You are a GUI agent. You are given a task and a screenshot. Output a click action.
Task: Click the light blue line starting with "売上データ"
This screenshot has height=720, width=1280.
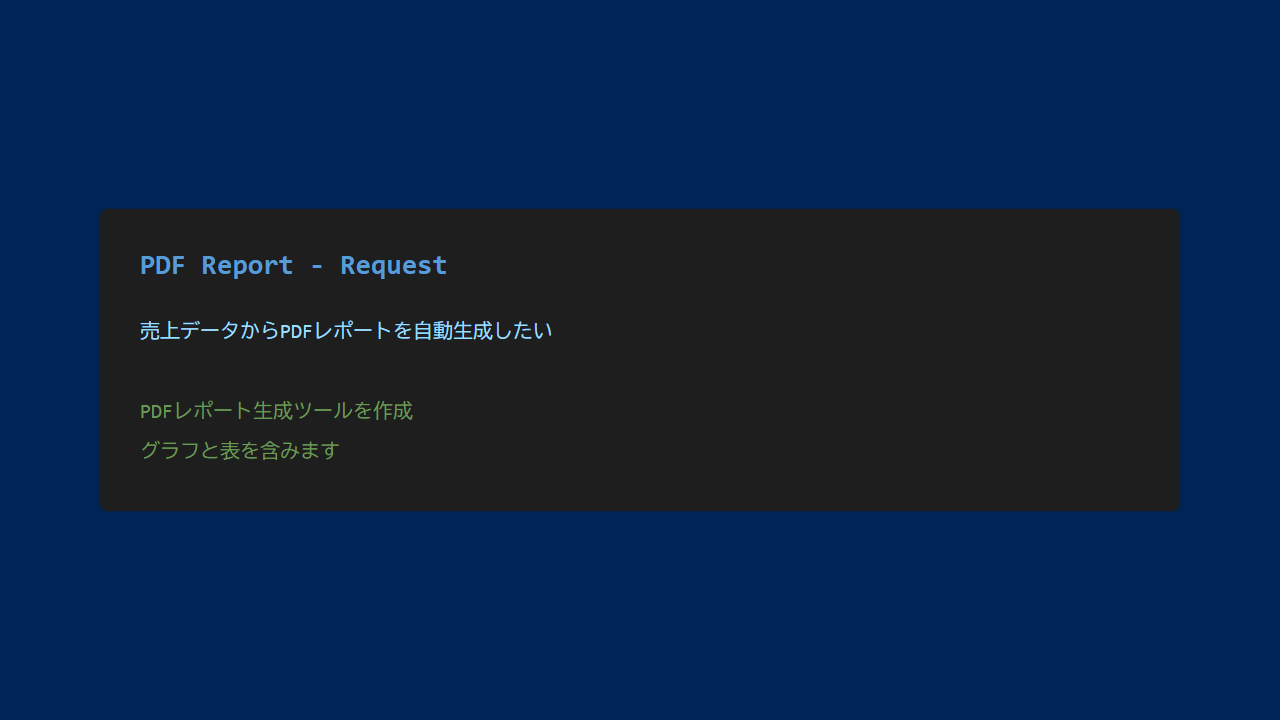[x=345, y=330]
